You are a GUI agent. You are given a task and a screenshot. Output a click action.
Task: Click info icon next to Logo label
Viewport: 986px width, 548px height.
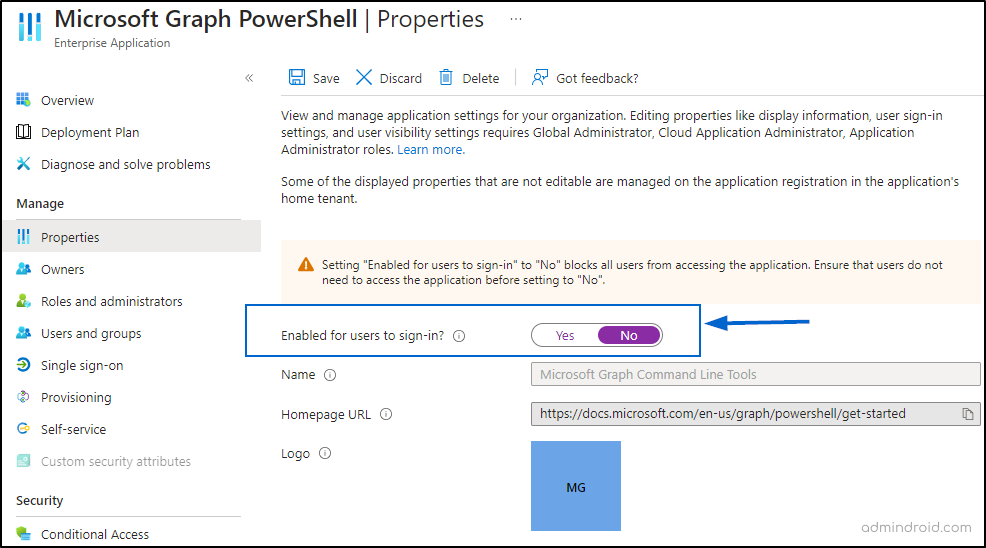pyautogui.click(x=325, y=454)
